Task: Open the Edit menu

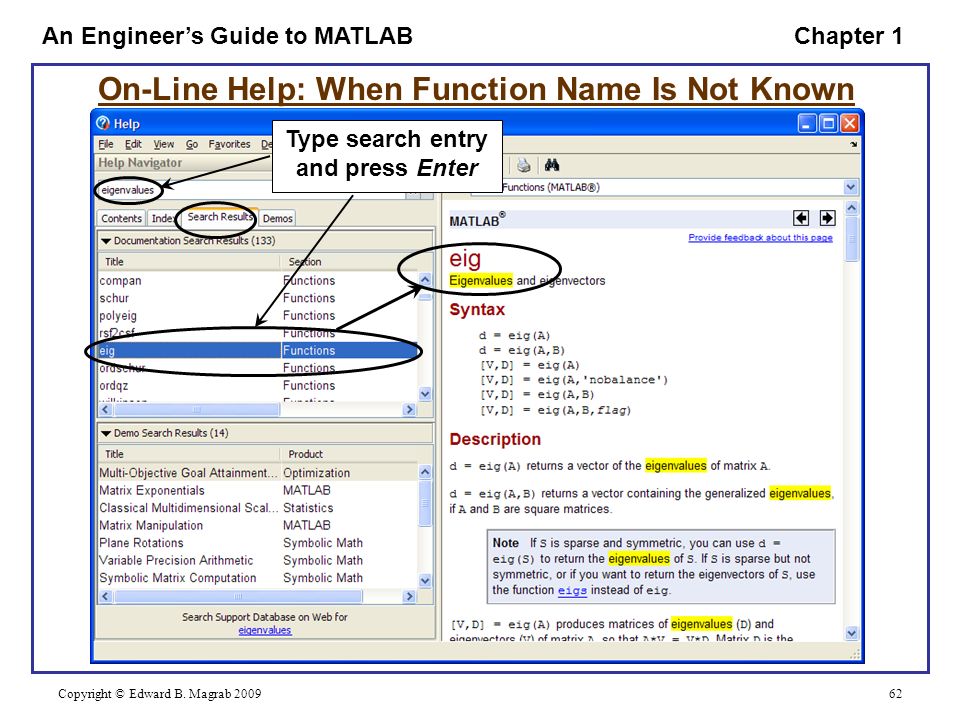Action: tap(133, 144)
